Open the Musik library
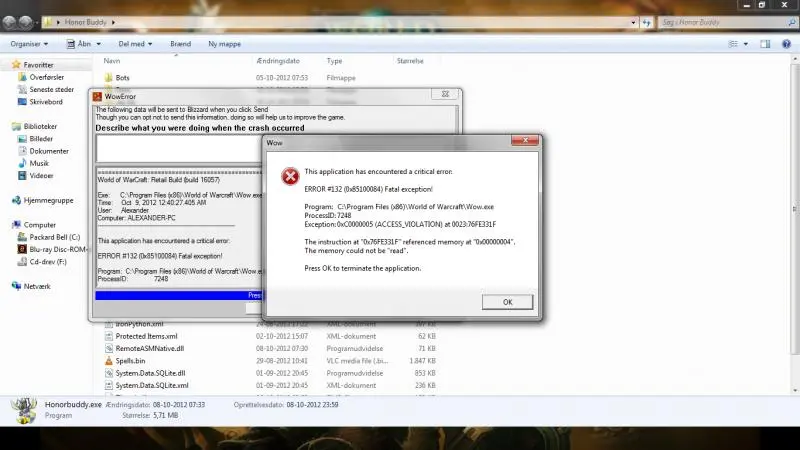800x450 pixels. pyautogui.click(x=39, y=163)
